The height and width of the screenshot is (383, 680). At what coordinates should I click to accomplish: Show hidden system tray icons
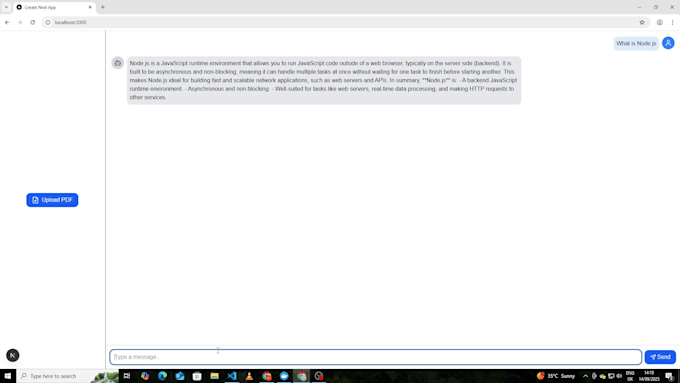[x=585, y=376]
